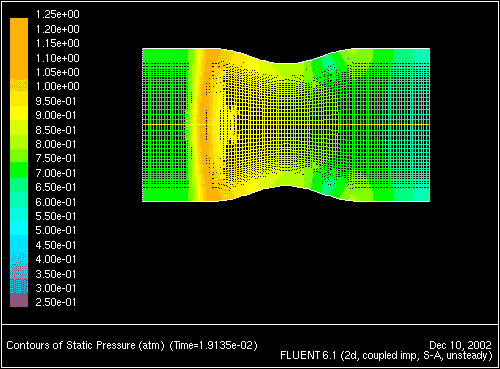Image resolution: width=500 pixels, height=369 pixels.
Task: Click the cyan band of the colorbar
Action: click(19, 228)
